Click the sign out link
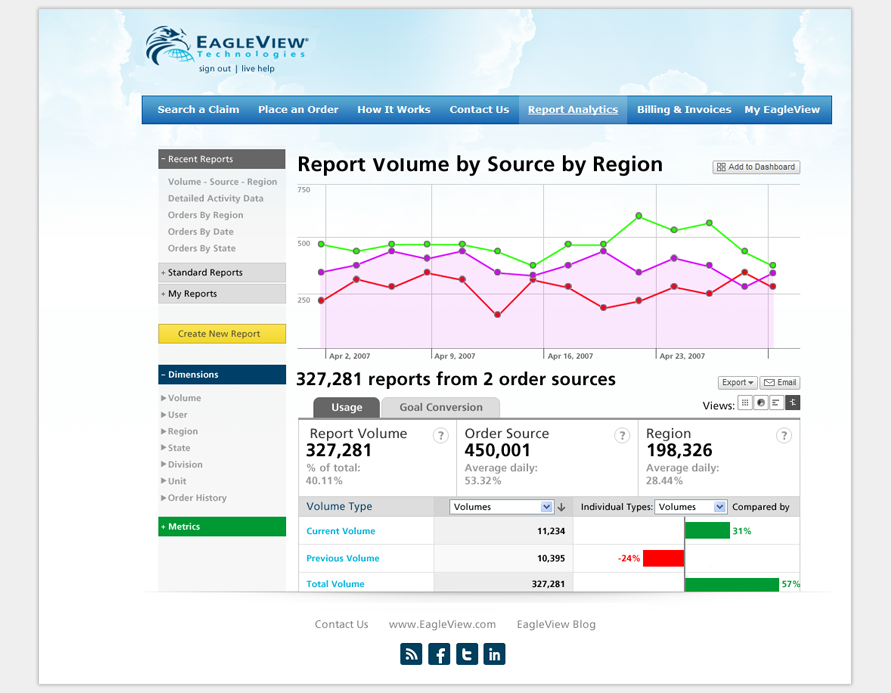The image size is (891, 693). (215, 69)
